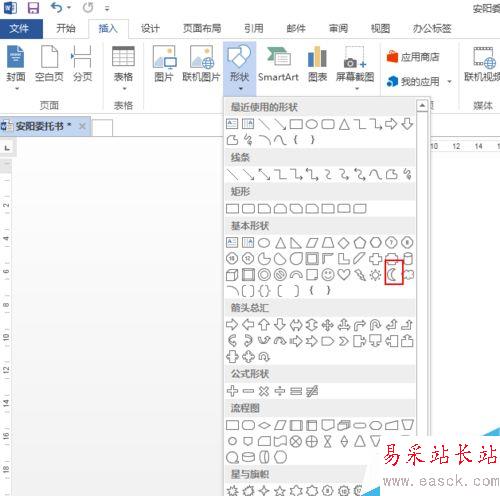Screen dimensions: 500x496
Task: Select the triangle in 最近使用的形状
Action: click(x=344, y=124)
